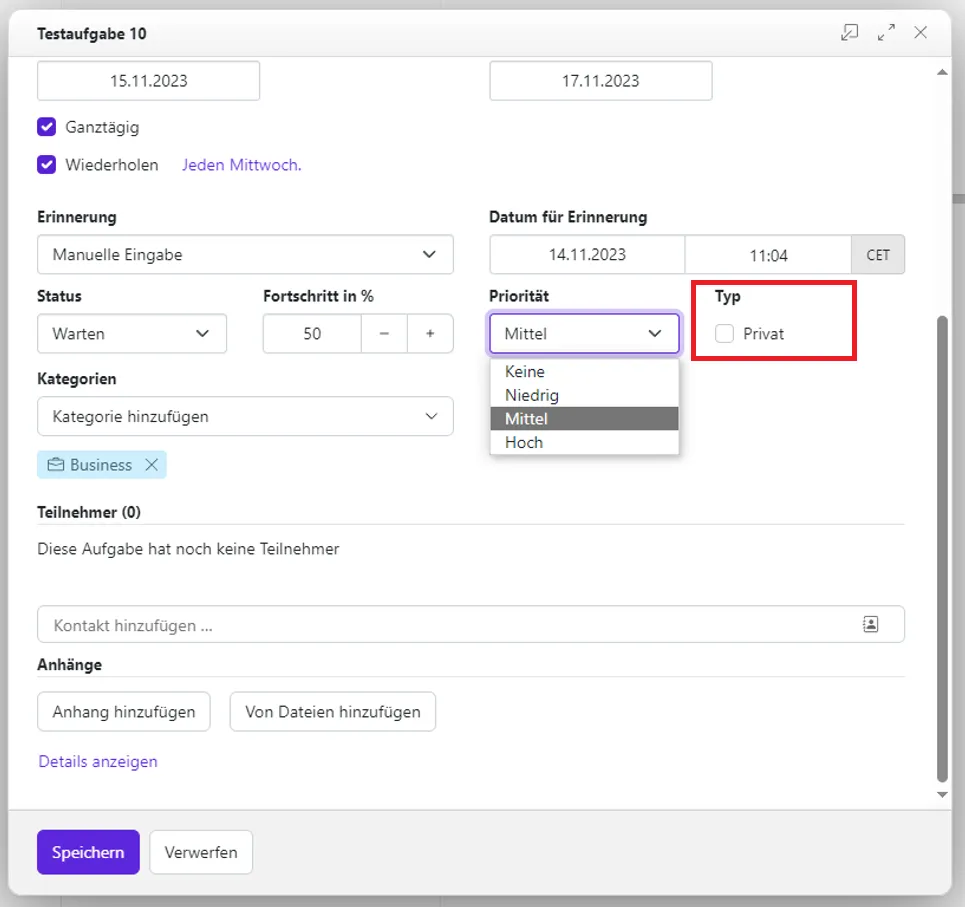The width and height of the screenshot is (965, 907).
Task: Remove the Business category tag
Action: click(152, 465)
